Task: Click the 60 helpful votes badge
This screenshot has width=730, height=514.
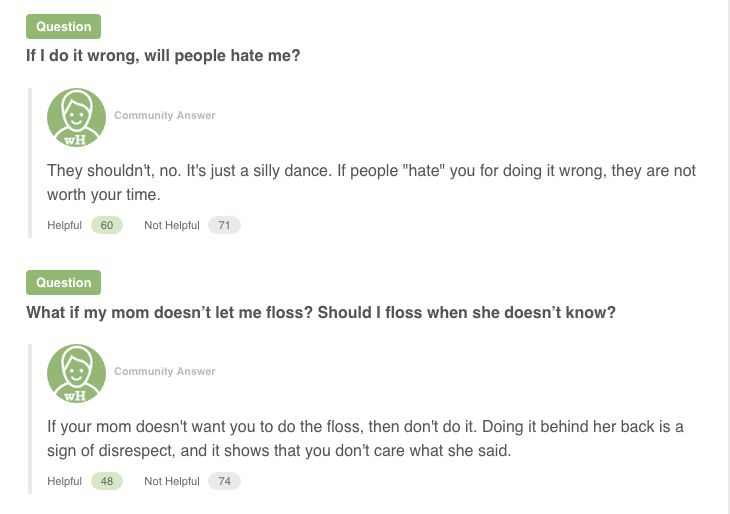Action: tap(106, 225)
